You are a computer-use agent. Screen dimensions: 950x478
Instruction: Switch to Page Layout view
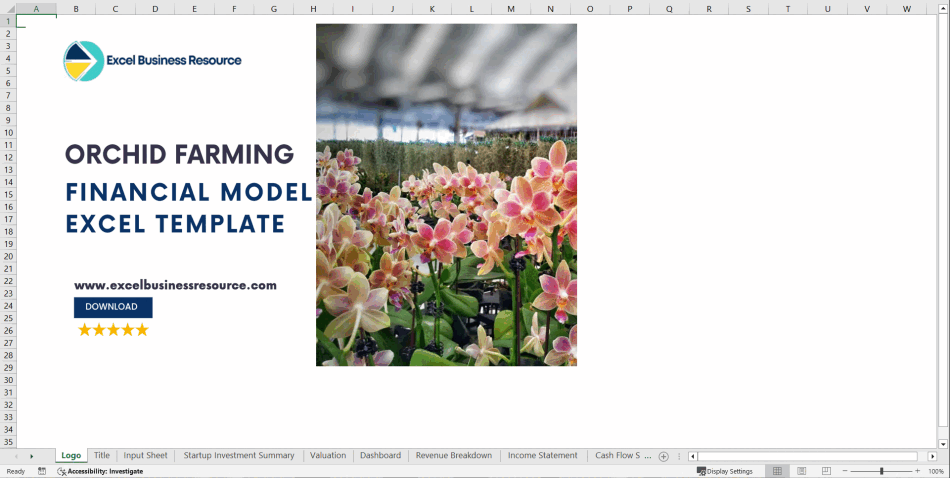click(x=801, y=471)
